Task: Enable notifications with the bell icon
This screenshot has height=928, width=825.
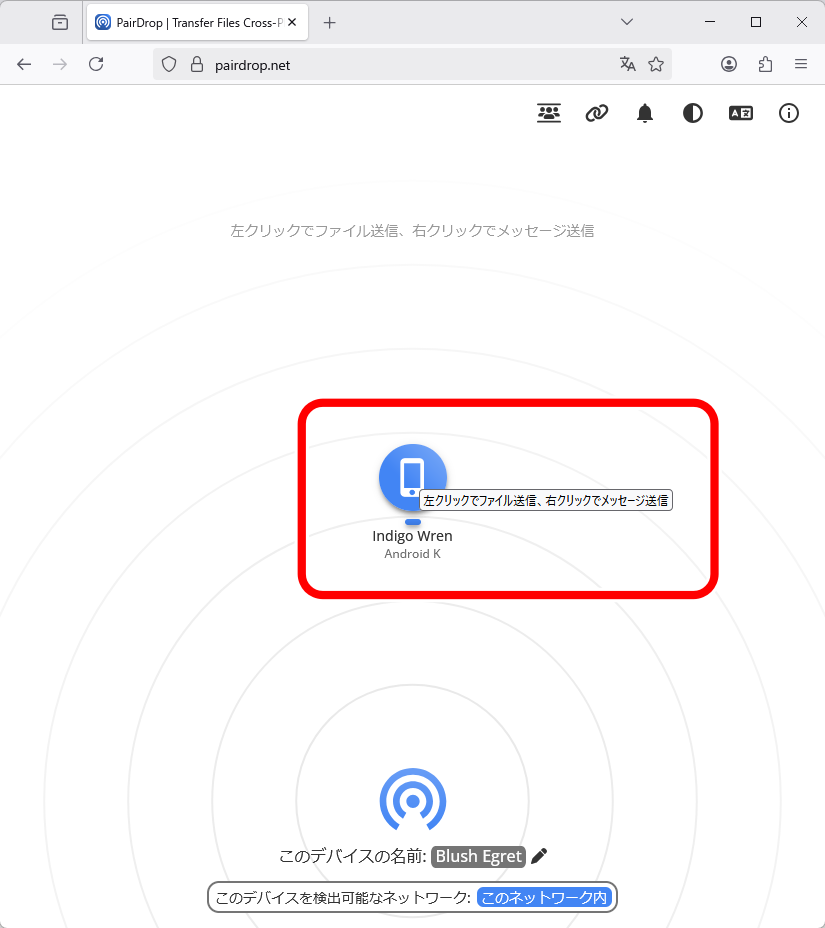Action: [644, 113]
